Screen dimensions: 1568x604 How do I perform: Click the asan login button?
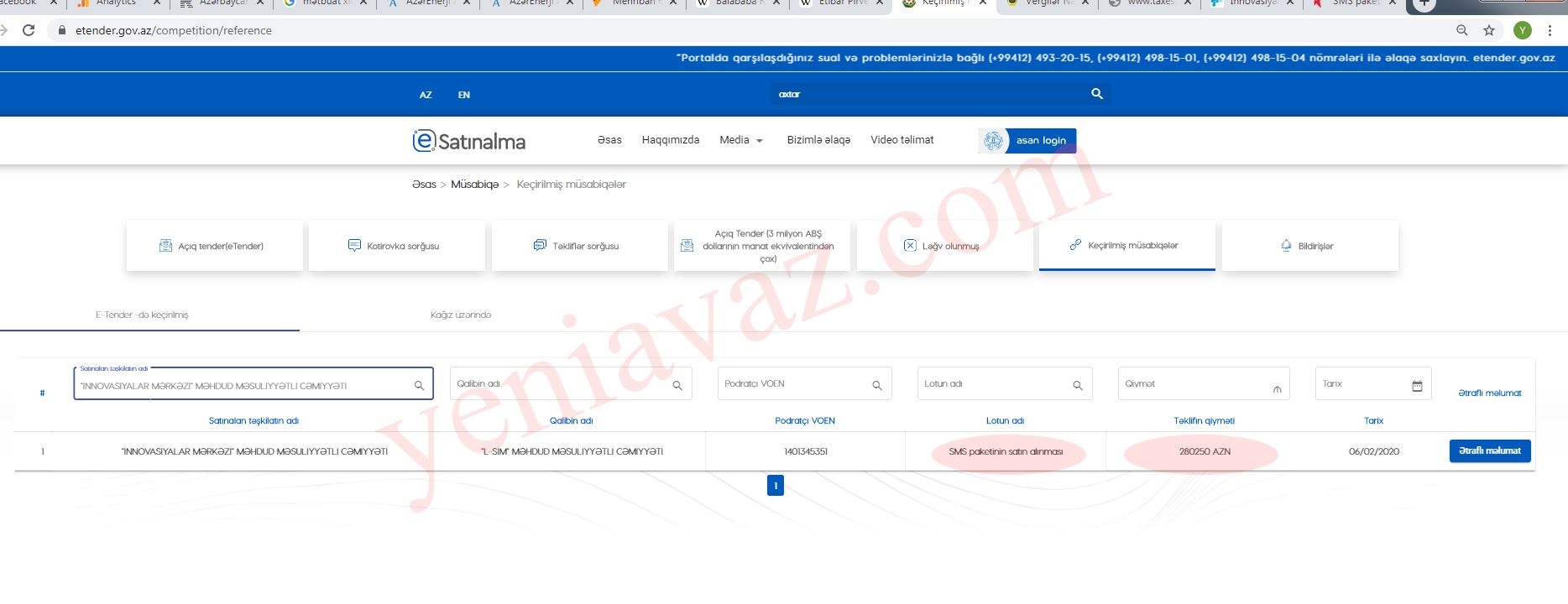(1039, 141)
